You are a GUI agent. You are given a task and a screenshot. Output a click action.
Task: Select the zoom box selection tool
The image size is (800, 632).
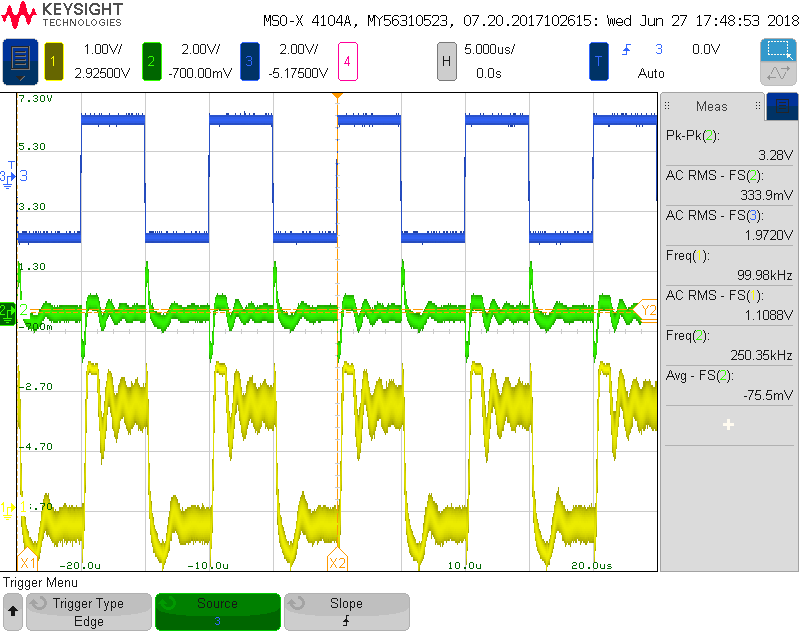[778, 50]
